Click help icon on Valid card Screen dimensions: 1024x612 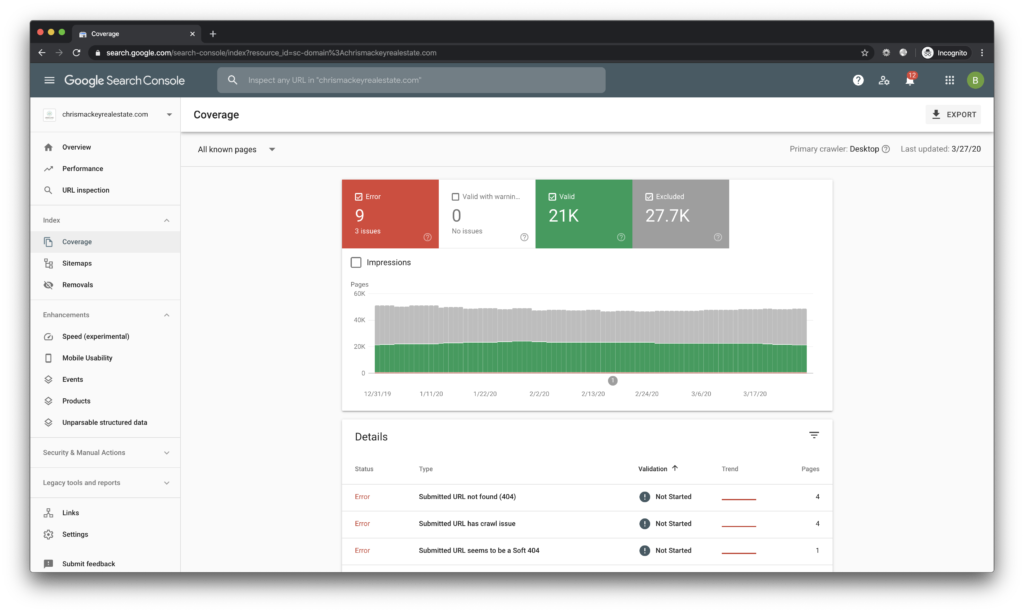[x=621, y=237]
